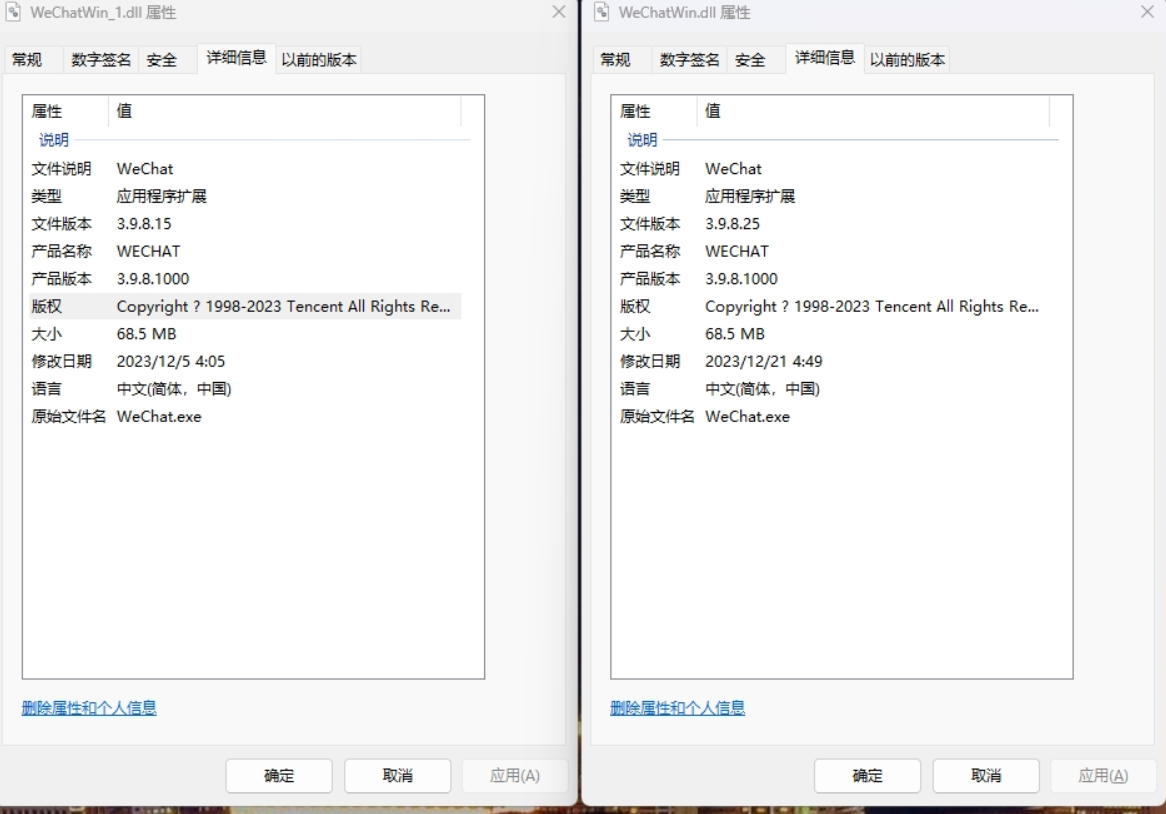Select 详细信息 tab in WeChatWin.dll window

point(825,58)
